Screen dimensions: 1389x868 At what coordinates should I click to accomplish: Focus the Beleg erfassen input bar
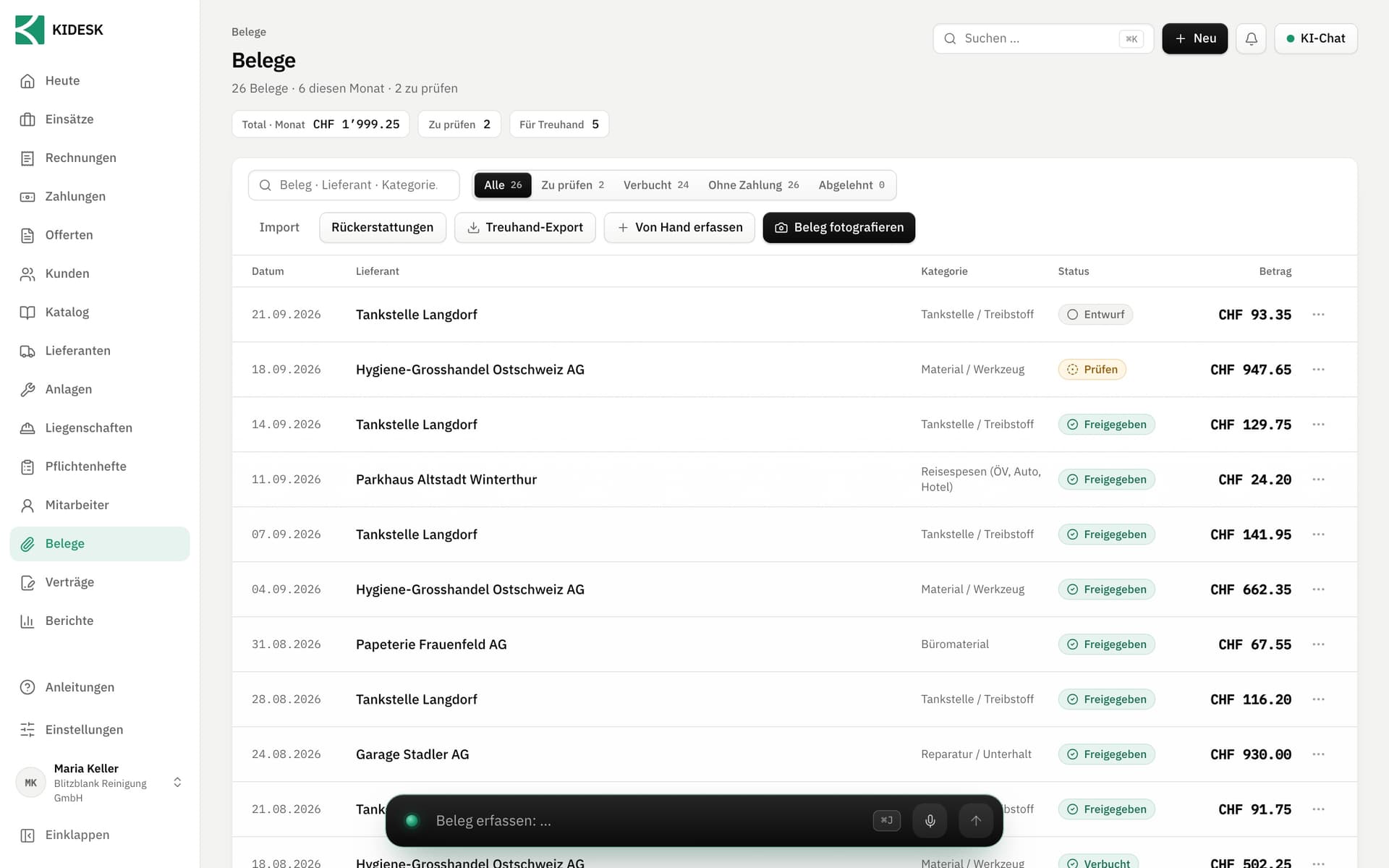pyautogui.click(x=647, y=820)
